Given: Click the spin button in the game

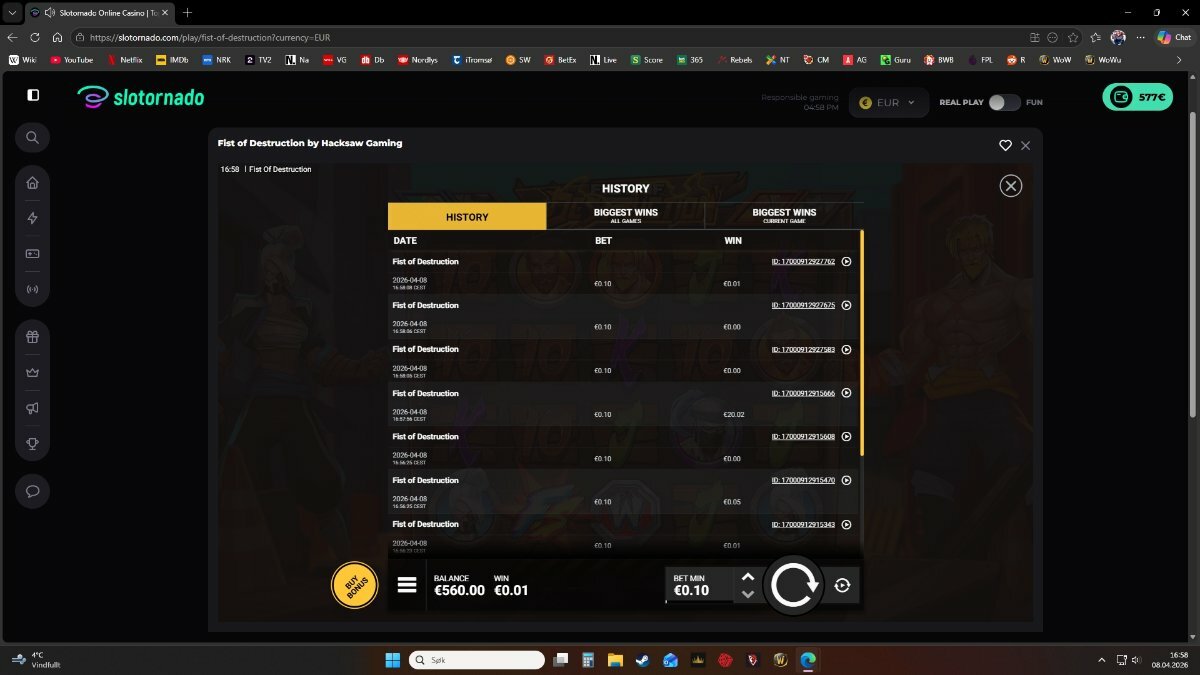Looking at the screenshot, I should 793,586.
